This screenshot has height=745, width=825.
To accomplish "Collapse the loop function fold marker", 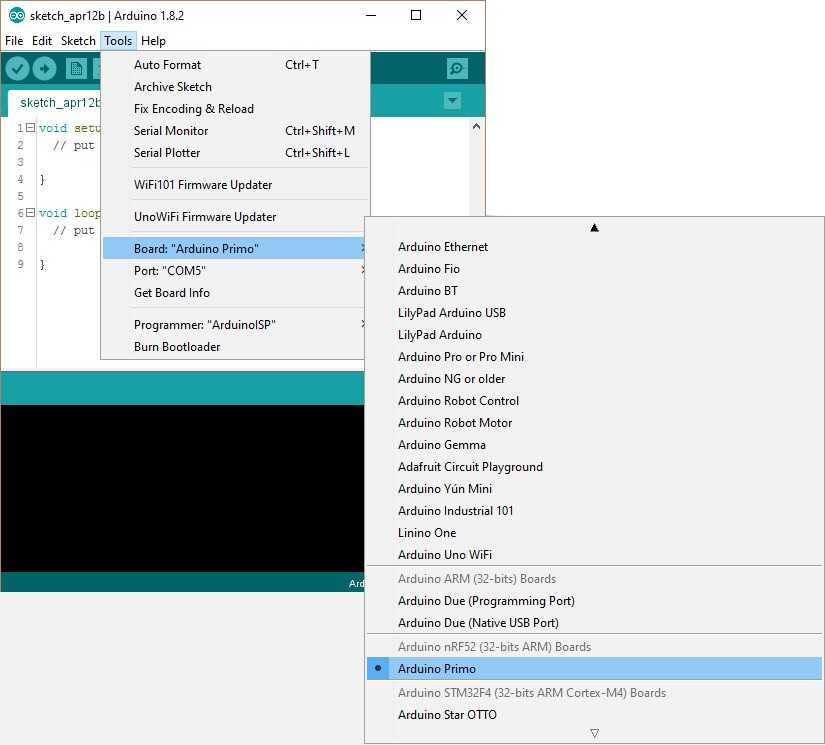I will pos(30,213).
